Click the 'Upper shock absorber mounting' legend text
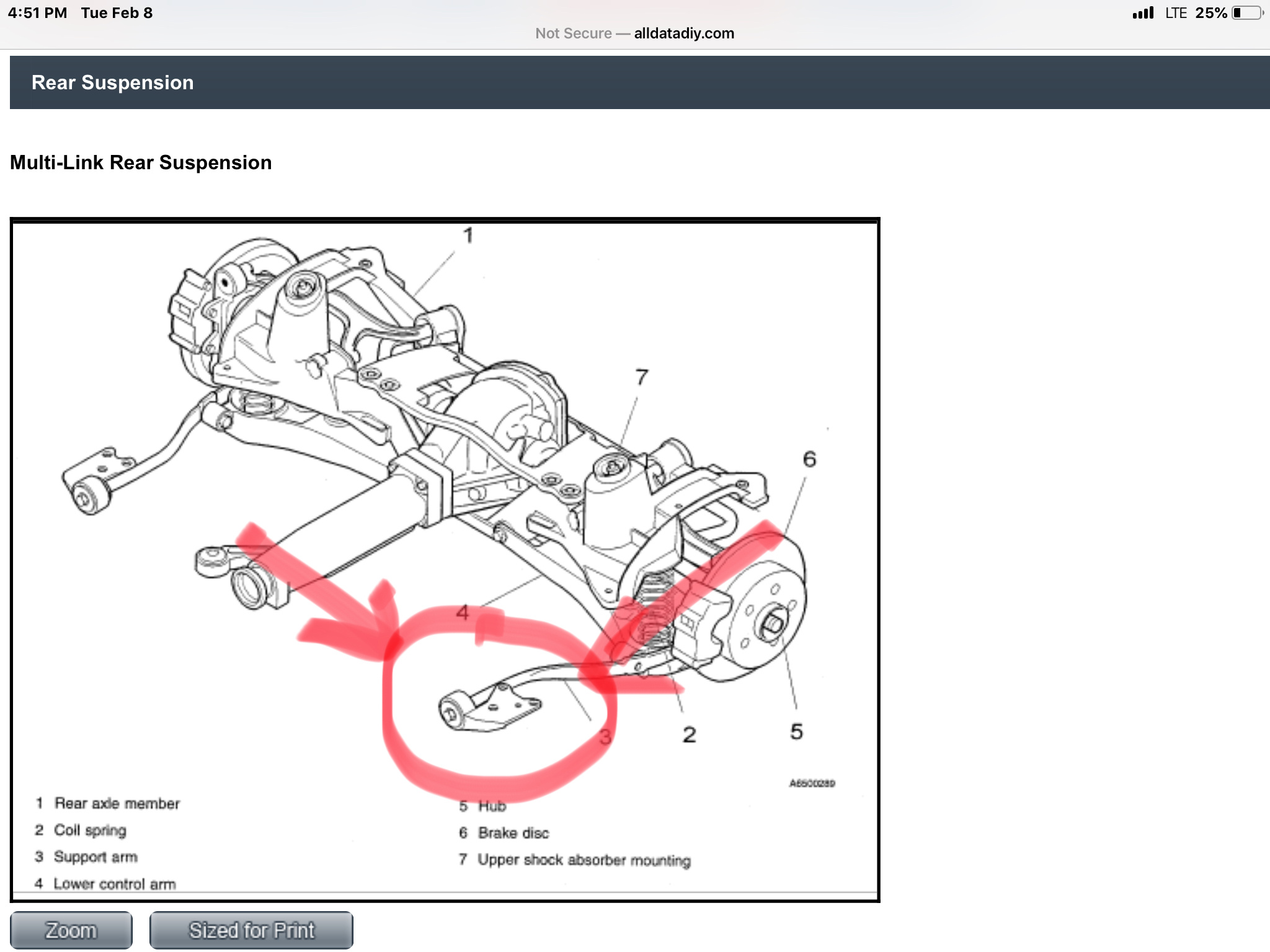The width and height of the screenshot is (1270, 952). [x=584, y=860]
